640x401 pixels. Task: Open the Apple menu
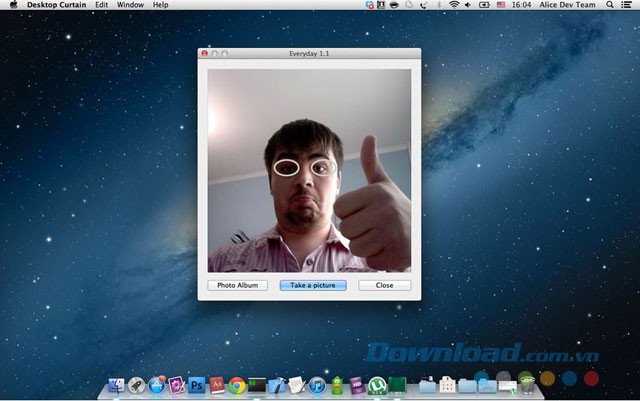tap(13, 5)
